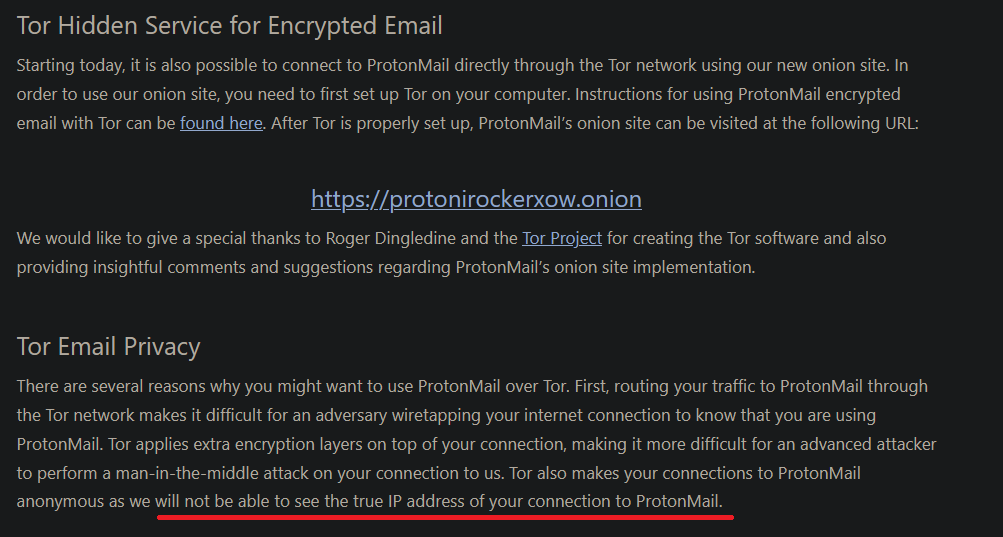Click the red underline mark beneath the text
This screenshot has height=537, width=1003.
445,517
